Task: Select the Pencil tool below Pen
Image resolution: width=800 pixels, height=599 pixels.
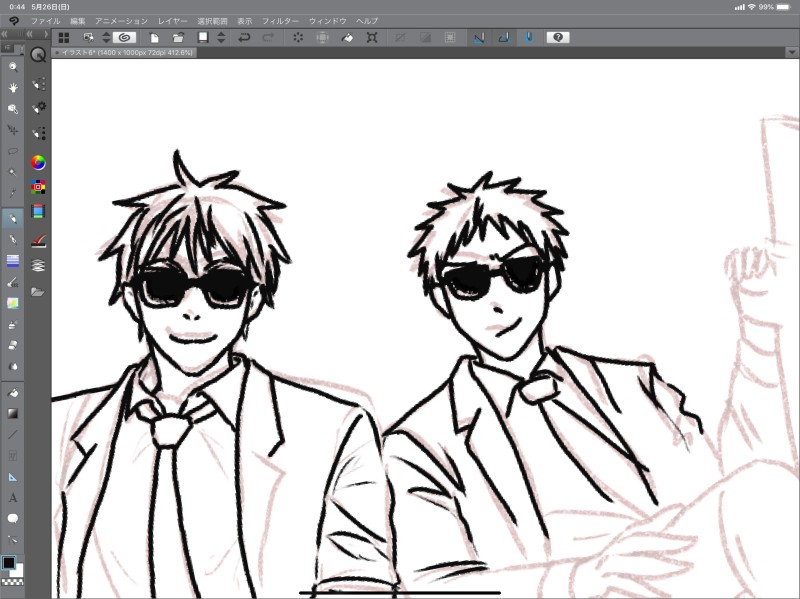Action: click(13, 239)
